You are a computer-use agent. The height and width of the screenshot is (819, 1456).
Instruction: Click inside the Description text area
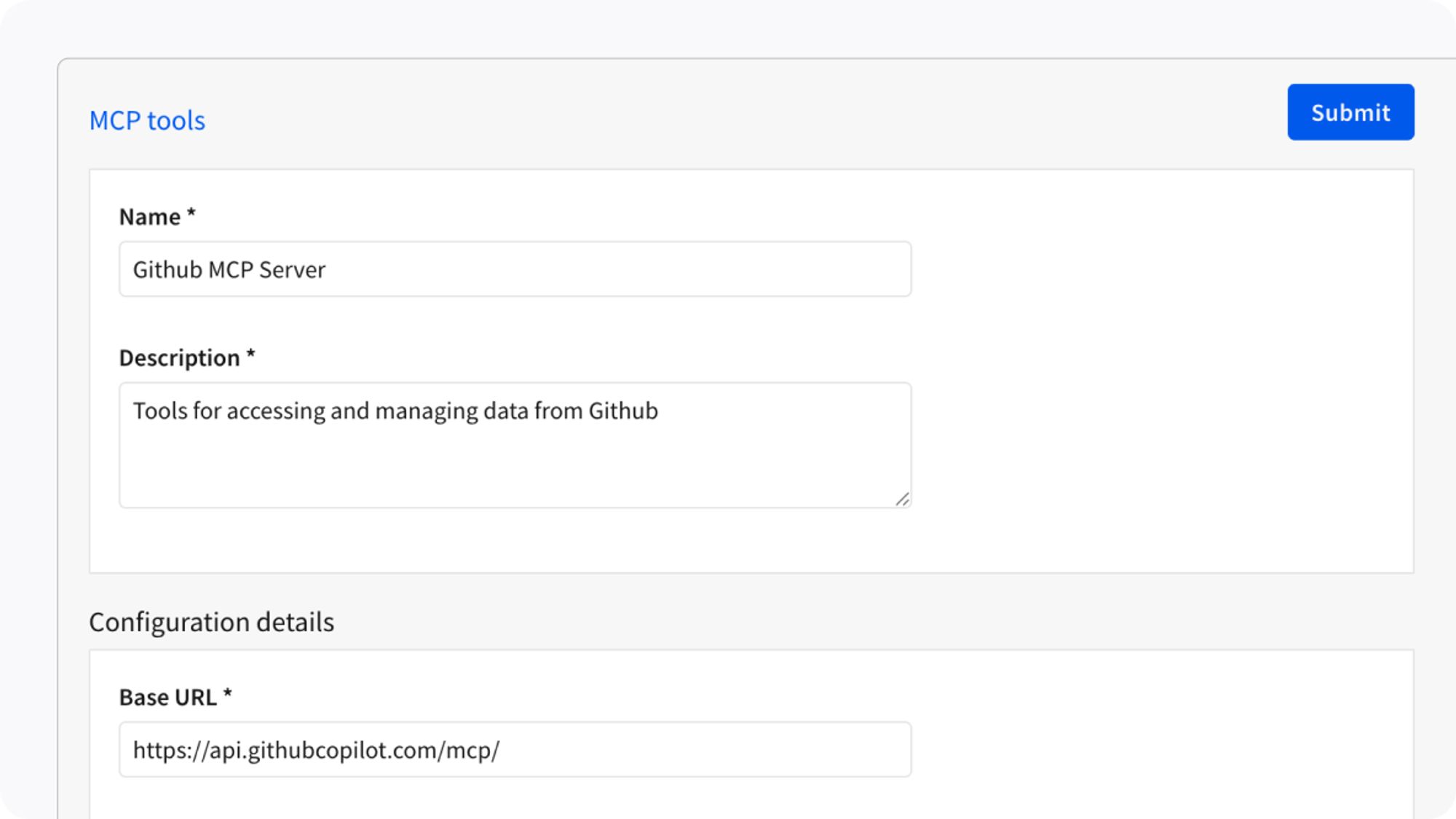tap(515, 445)
